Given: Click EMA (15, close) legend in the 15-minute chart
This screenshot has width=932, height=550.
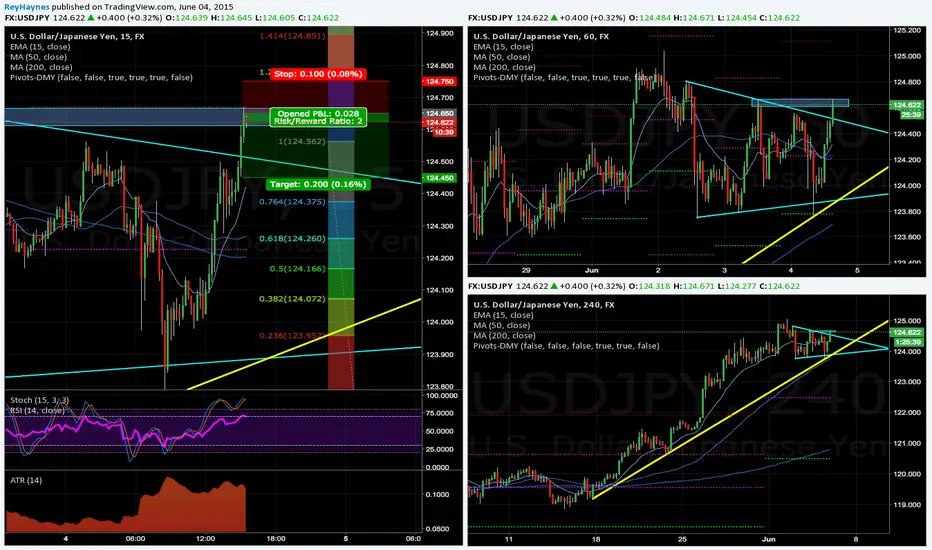Looking at the screenshot, I should [x=40, y=46].
